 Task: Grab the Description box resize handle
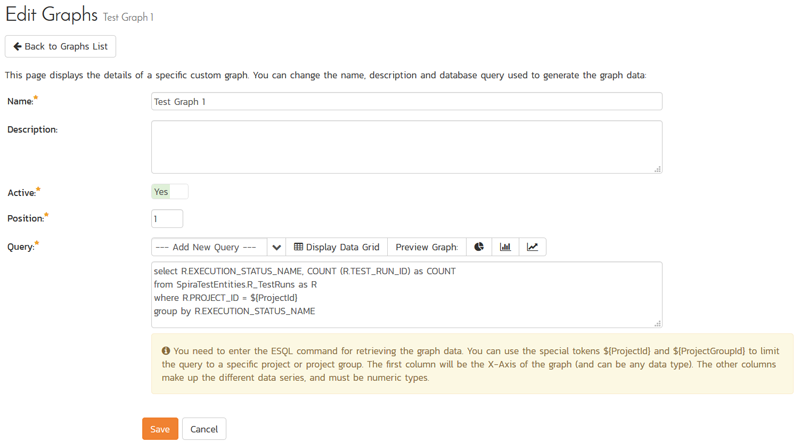pyautogui.click(x=657, y=169)
